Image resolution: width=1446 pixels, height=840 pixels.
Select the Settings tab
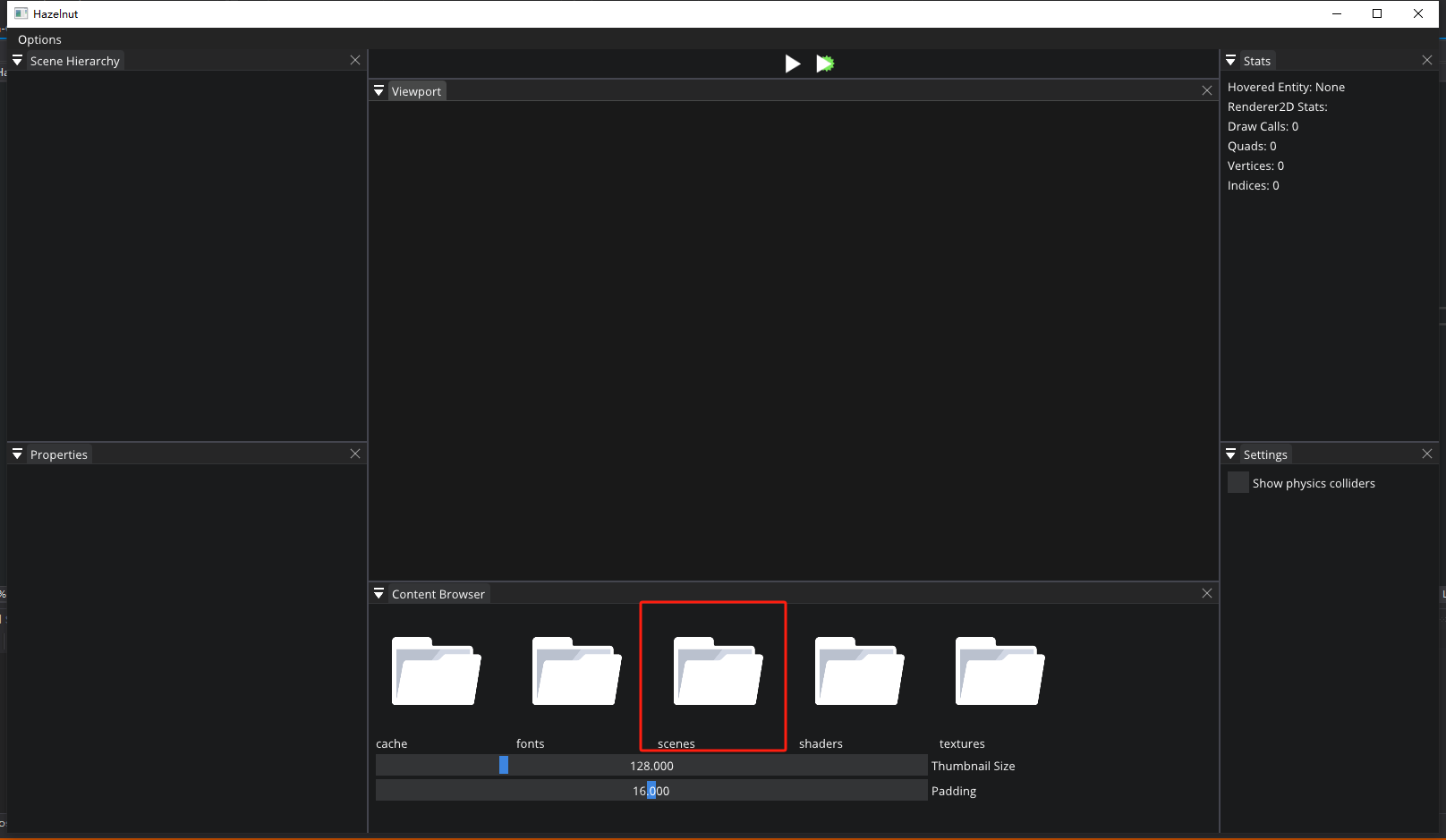pos(1265,454)
